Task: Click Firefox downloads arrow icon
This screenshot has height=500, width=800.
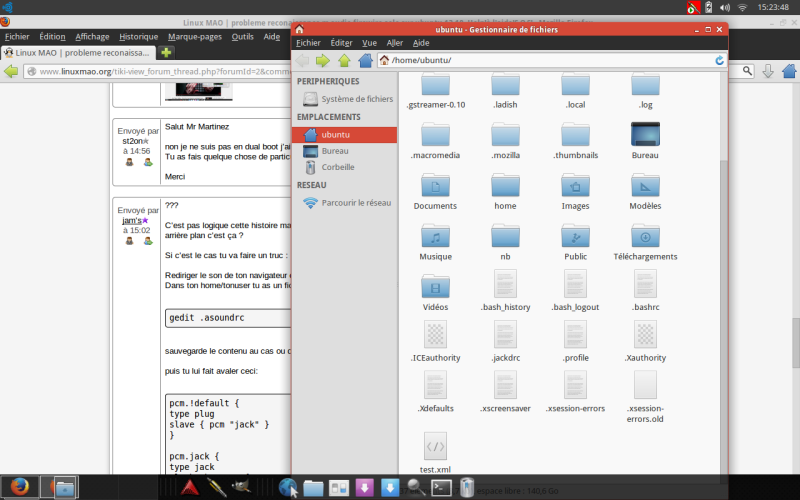Action: pyautogui.click(x=768, y=71)
